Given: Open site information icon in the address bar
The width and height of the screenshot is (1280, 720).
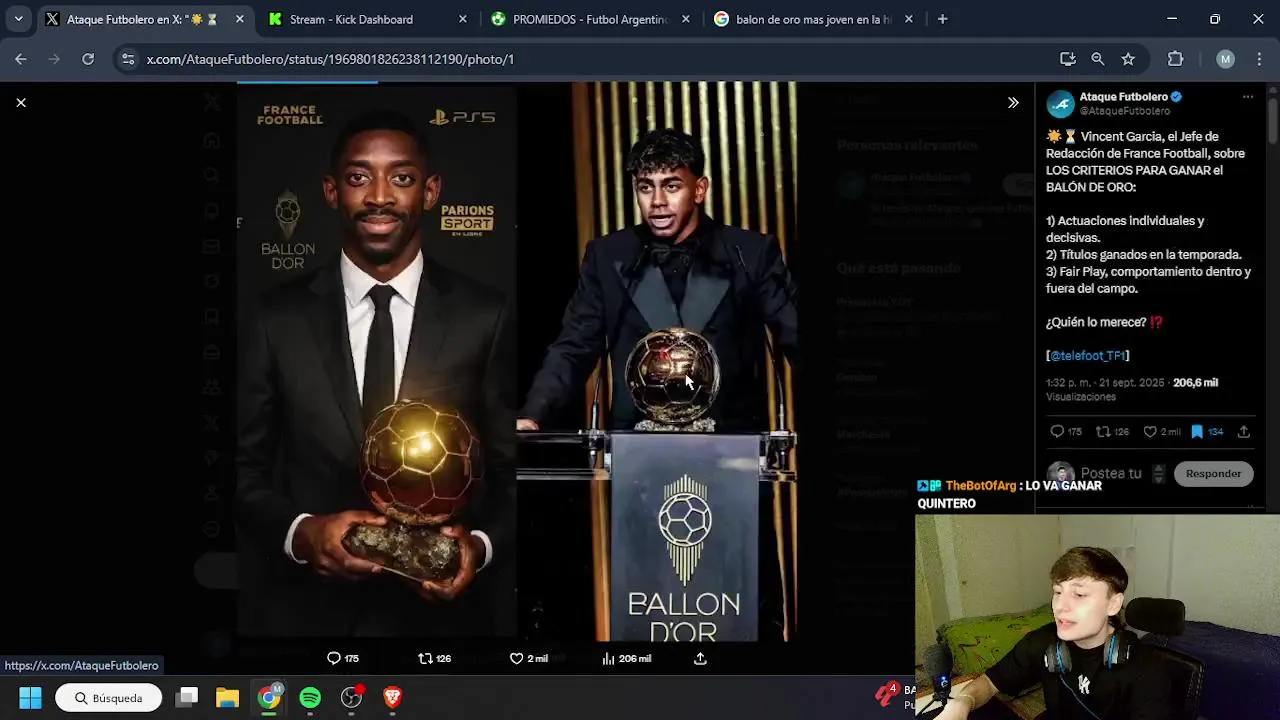Looking at the screenshot, I should pos(128,59).
